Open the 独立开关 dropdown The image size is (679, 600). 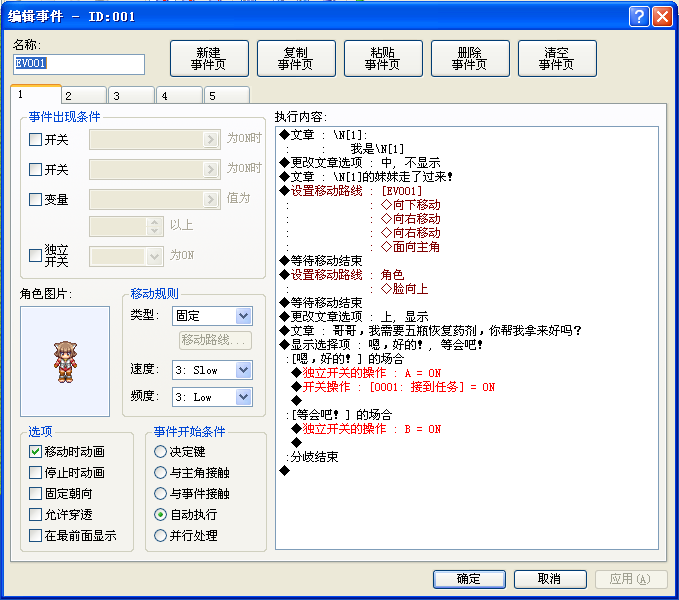126,256
